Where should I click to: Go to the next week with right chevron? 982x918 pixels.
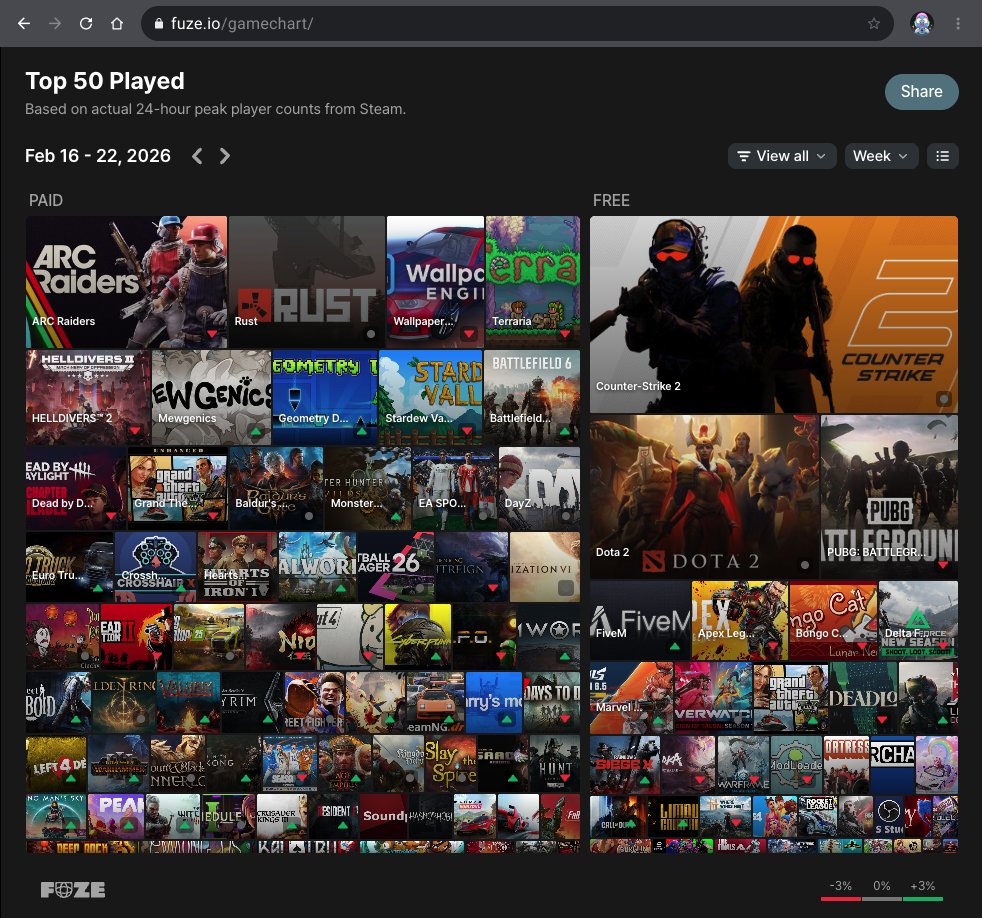tap(224, 156)
